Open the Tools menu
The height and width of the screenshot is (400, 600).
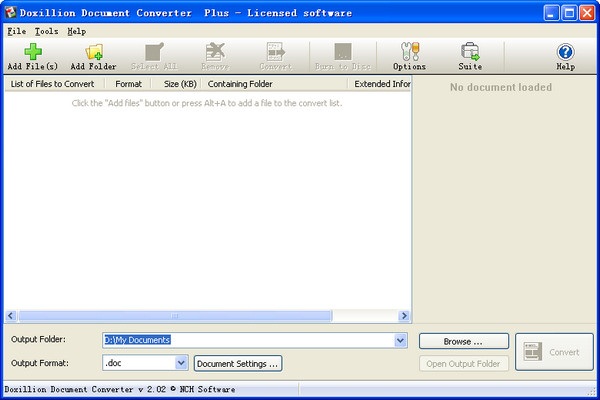[x=46, y=31]
